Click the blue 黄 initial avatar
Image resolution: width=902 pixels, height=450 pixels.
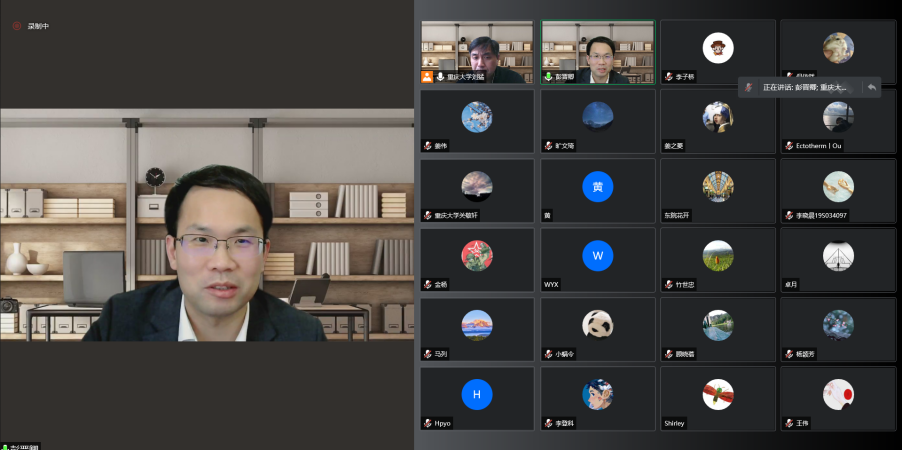(x=598, y=186)
